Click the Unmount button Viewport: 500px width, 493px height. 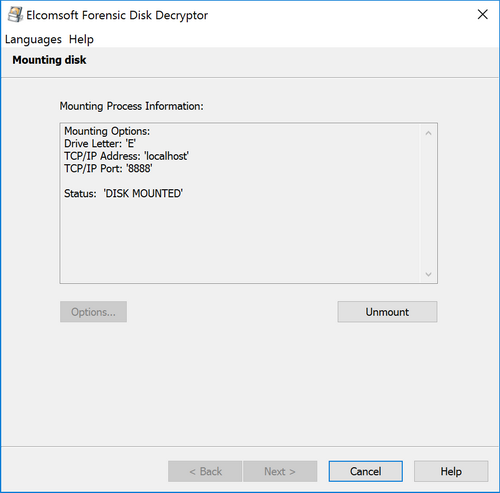coord(387,312)
